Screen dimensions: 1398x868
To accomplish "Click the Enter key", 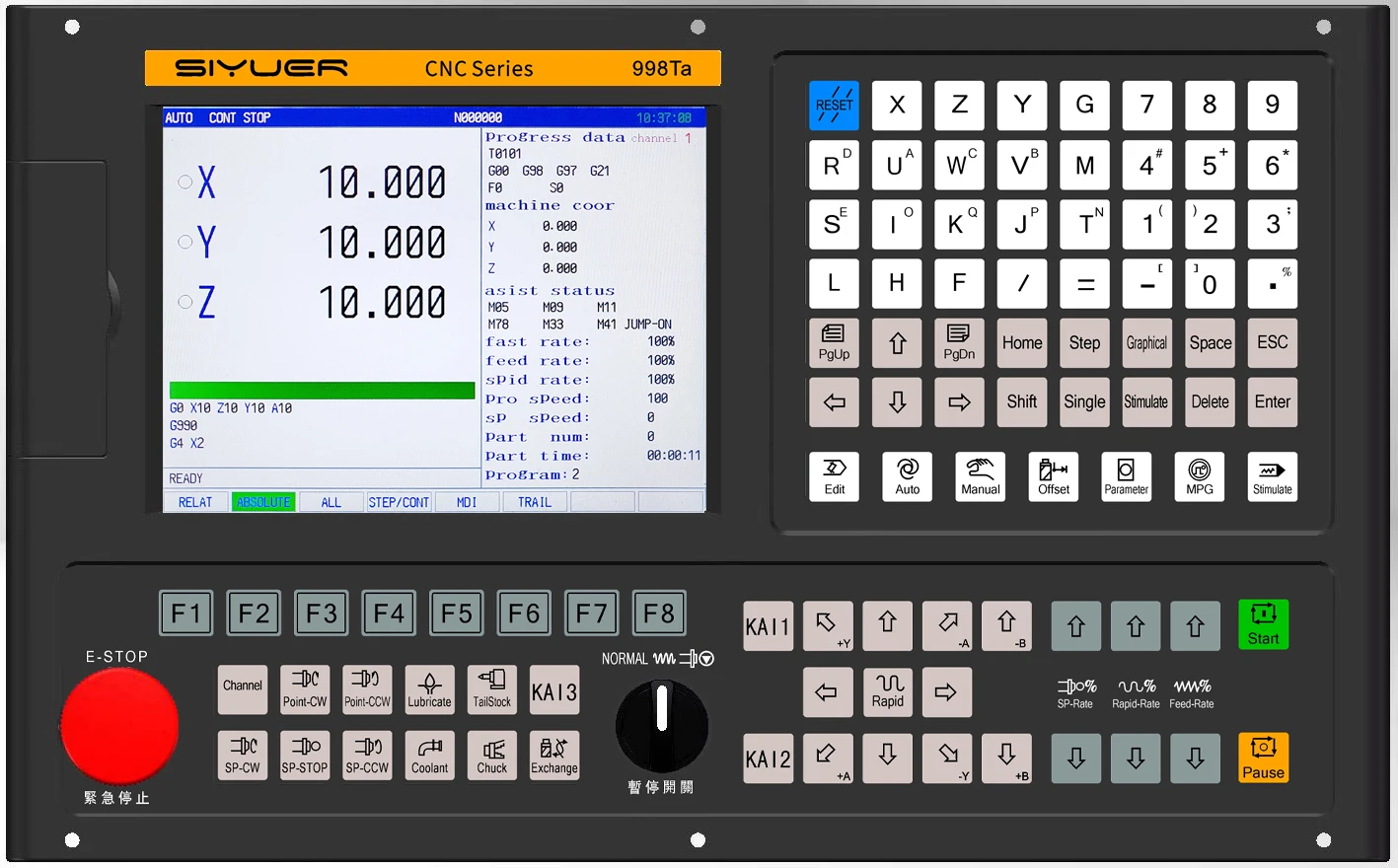I will (1273, 402).
